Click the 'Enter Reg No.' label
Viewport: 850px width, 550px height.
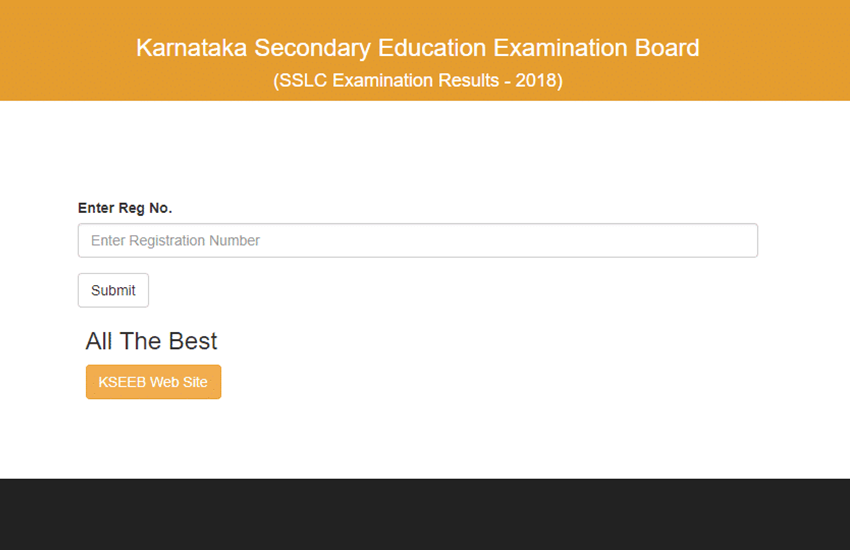point(125,208)
